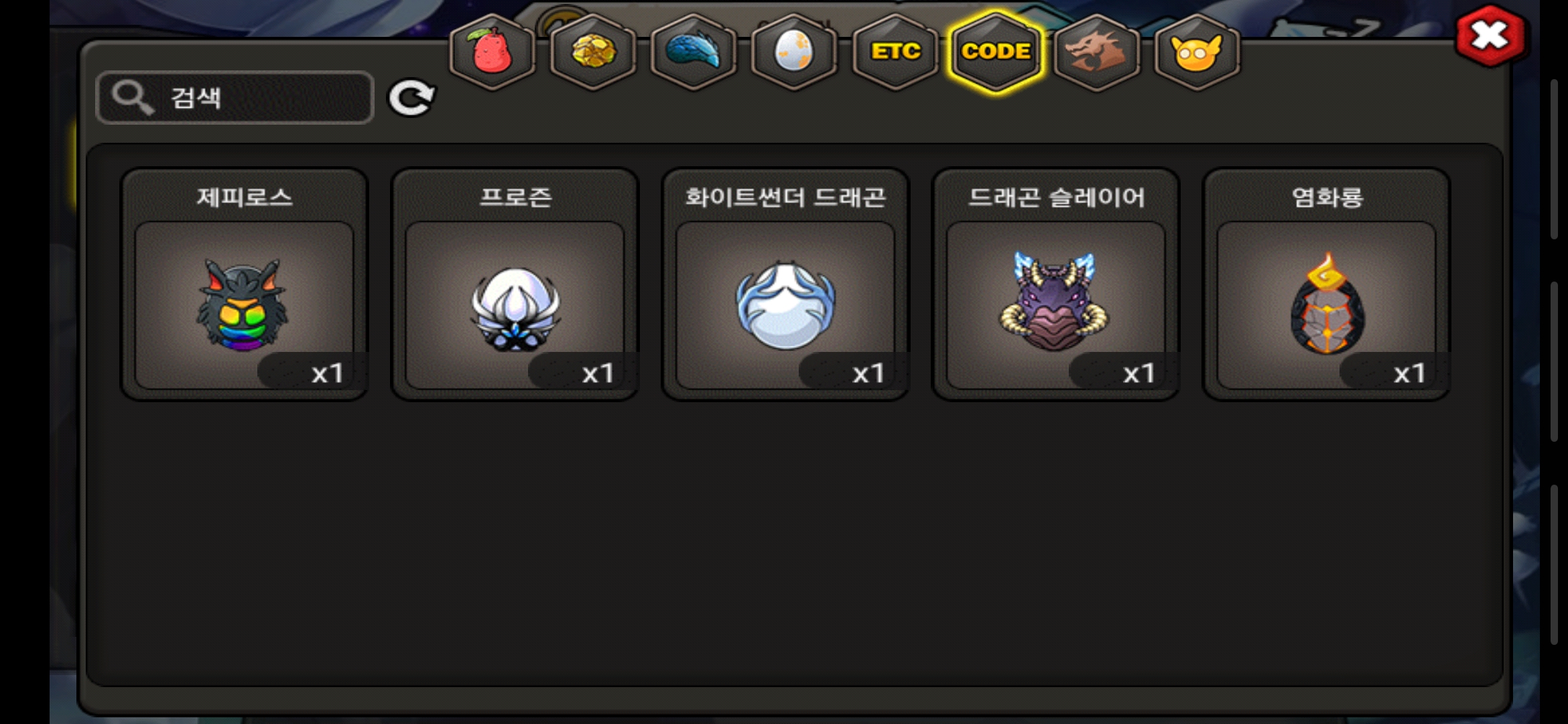
Task: Click the 프로즌 item name label
Action: (x=515, y=197)
